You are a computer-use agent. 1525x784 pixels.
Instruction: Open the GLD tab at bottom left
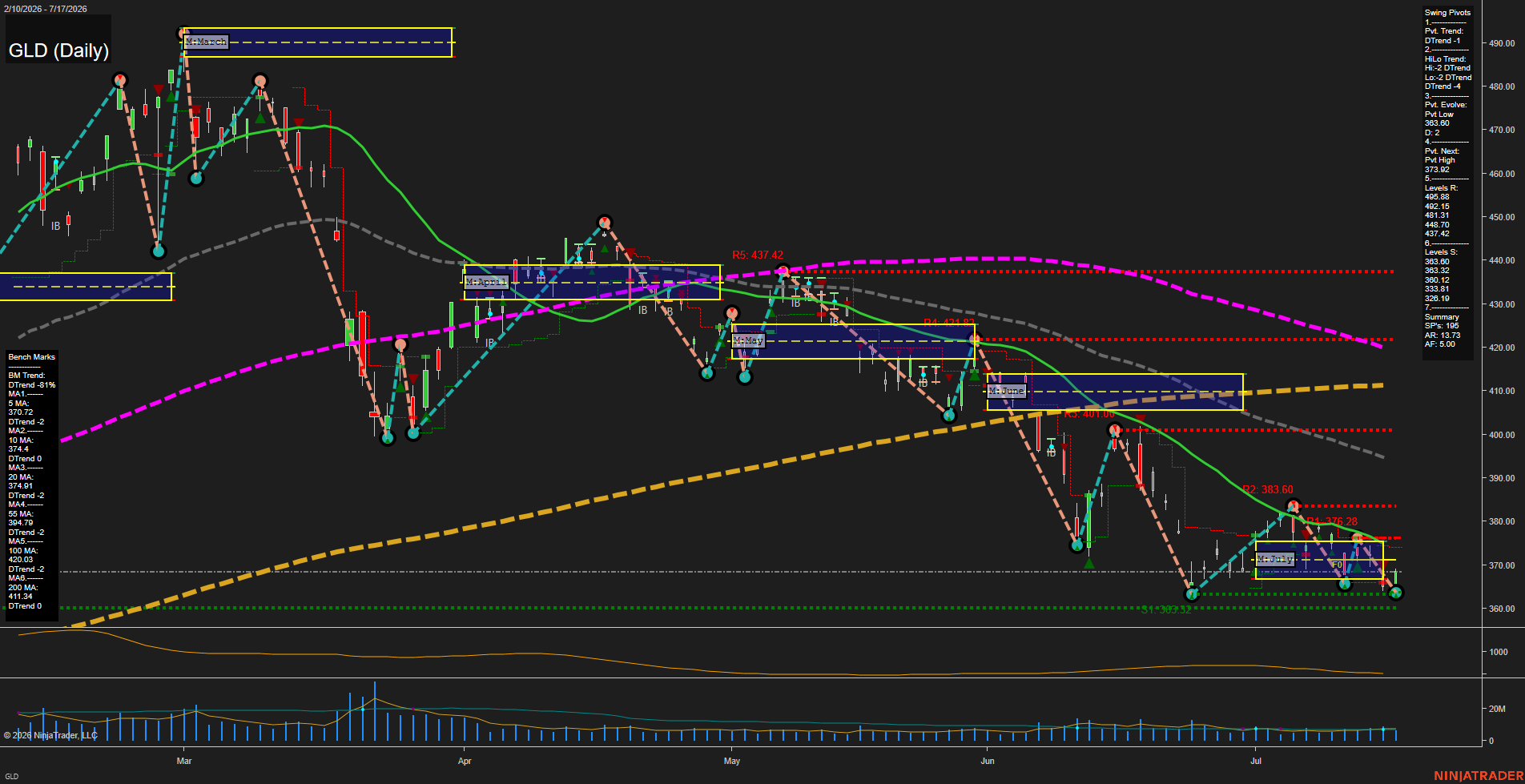tap(11, 776)
